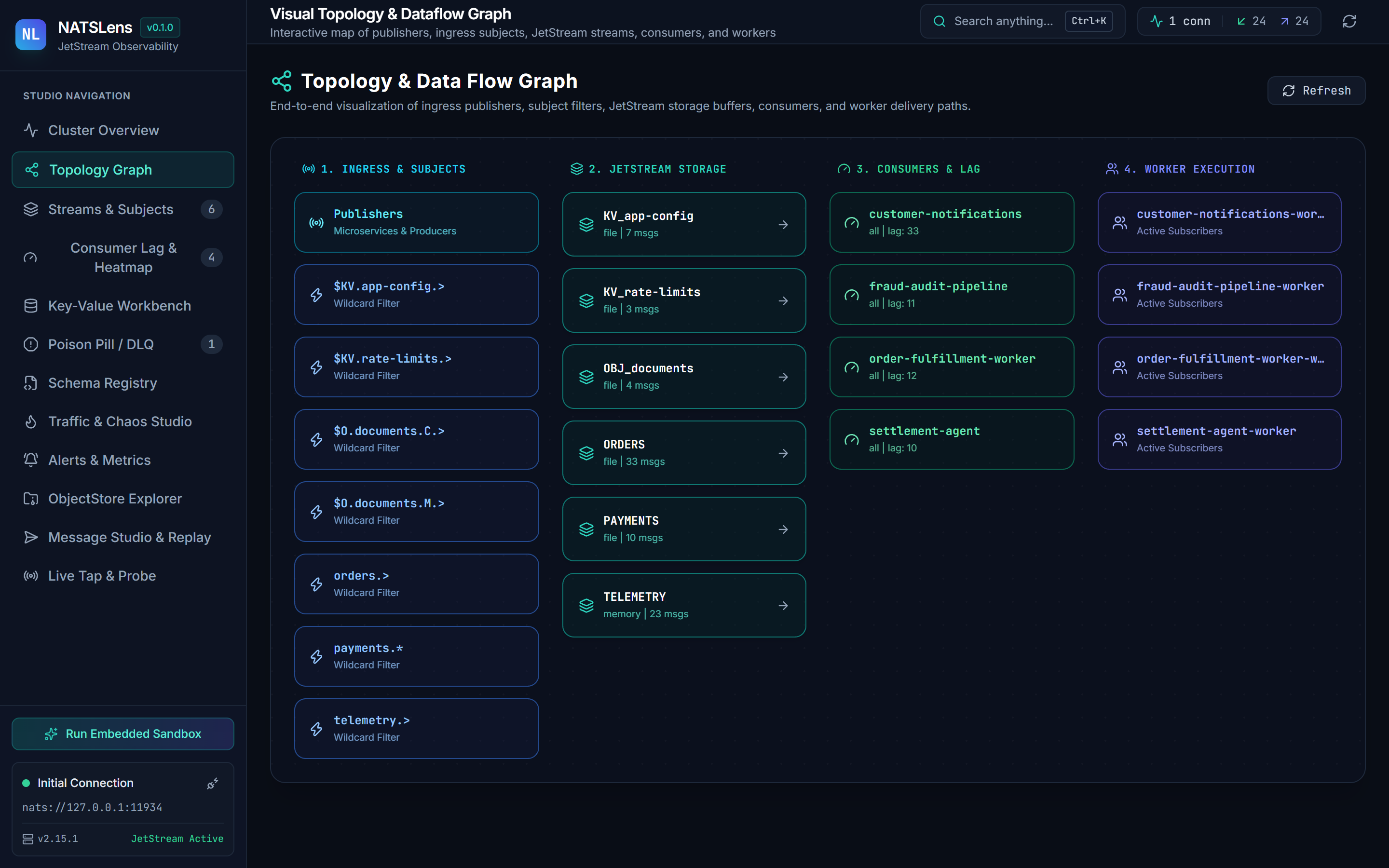The height and width of the screenshot is (868, 1389).
Task: Open Live Tap & Probe
Action: (x=123, y=576)
